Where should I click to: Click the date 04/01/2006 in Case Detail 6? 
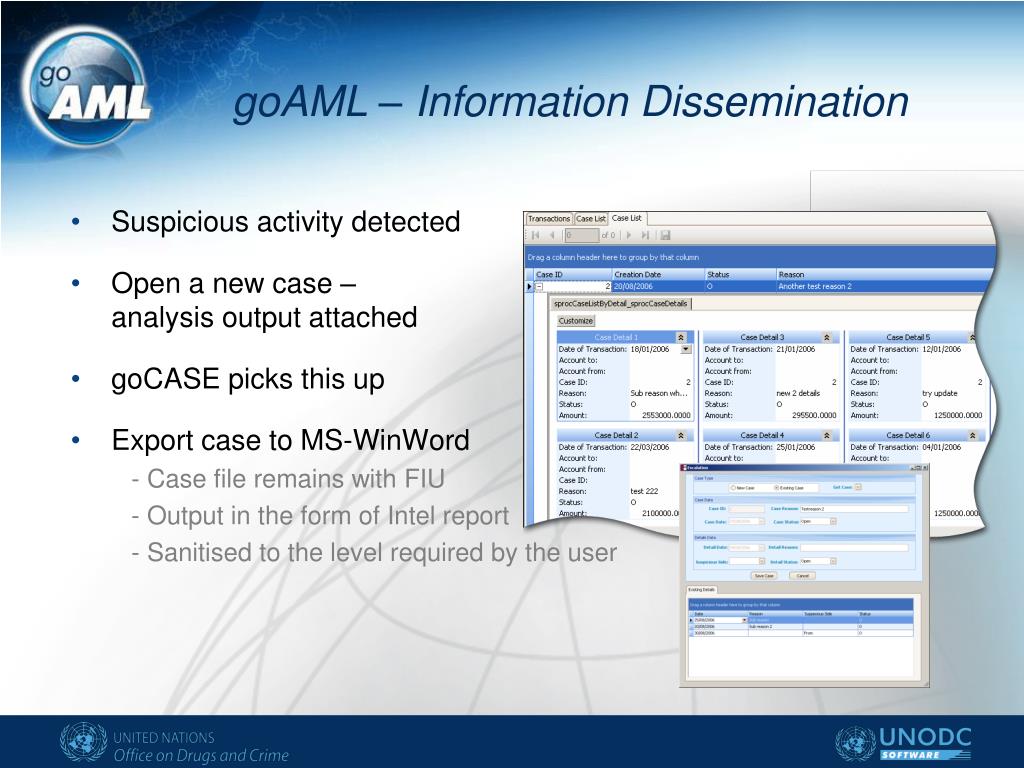click(x=941, y=447)
